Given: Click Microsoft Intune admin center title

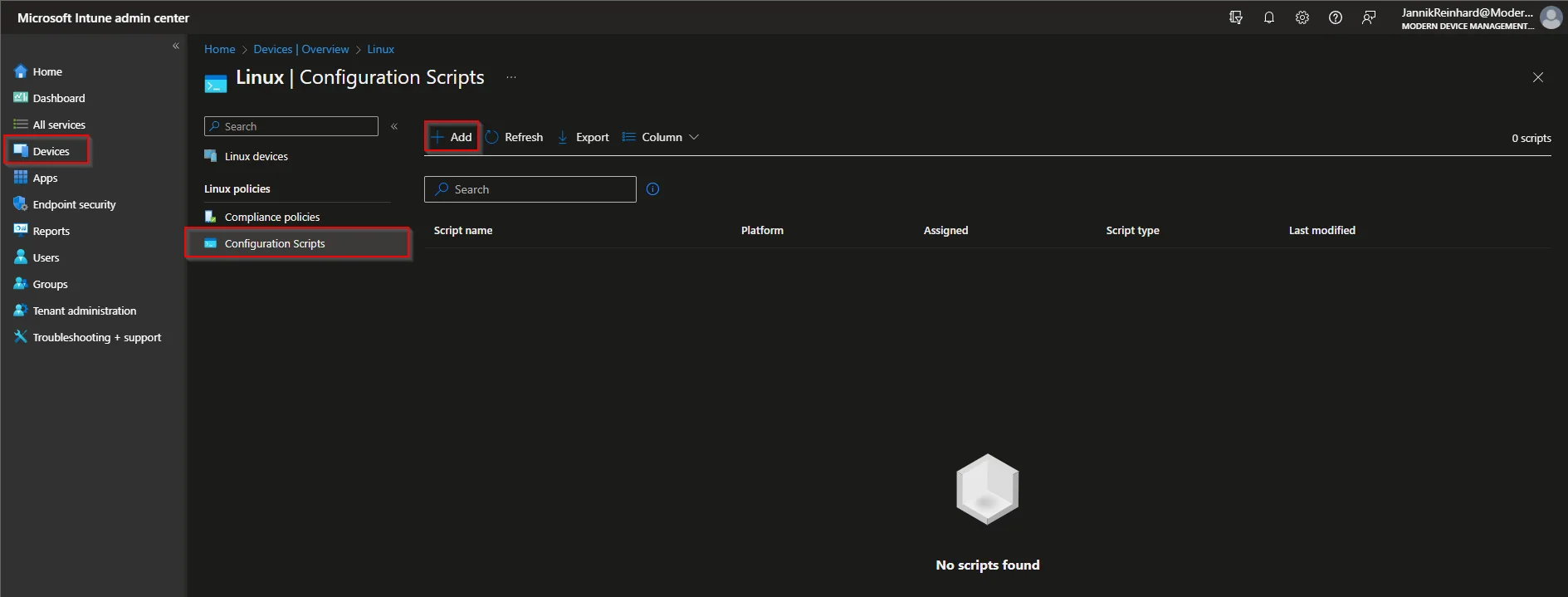Looking at the screenshot, I should [103, 17].
